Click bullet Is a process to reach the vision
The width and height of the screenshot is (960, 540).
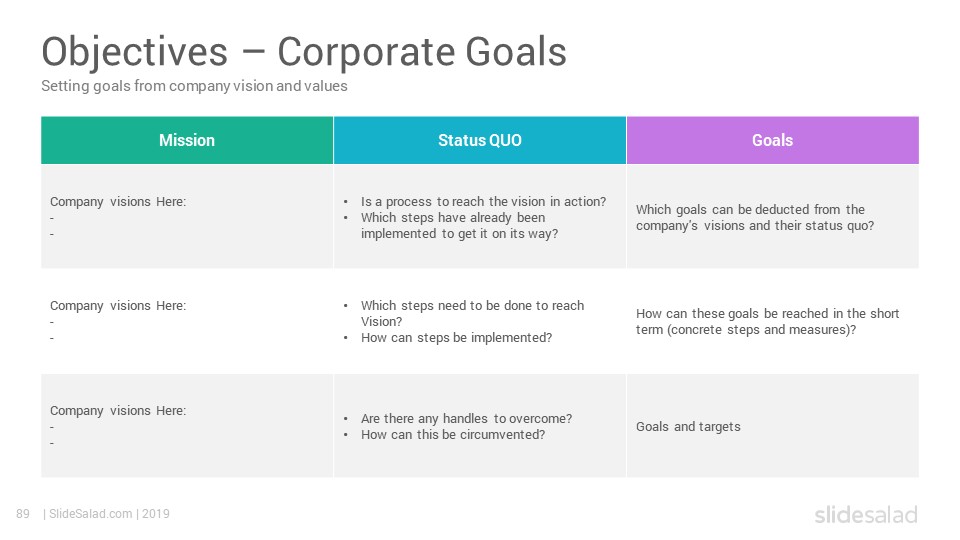click(x=483, y=201)
